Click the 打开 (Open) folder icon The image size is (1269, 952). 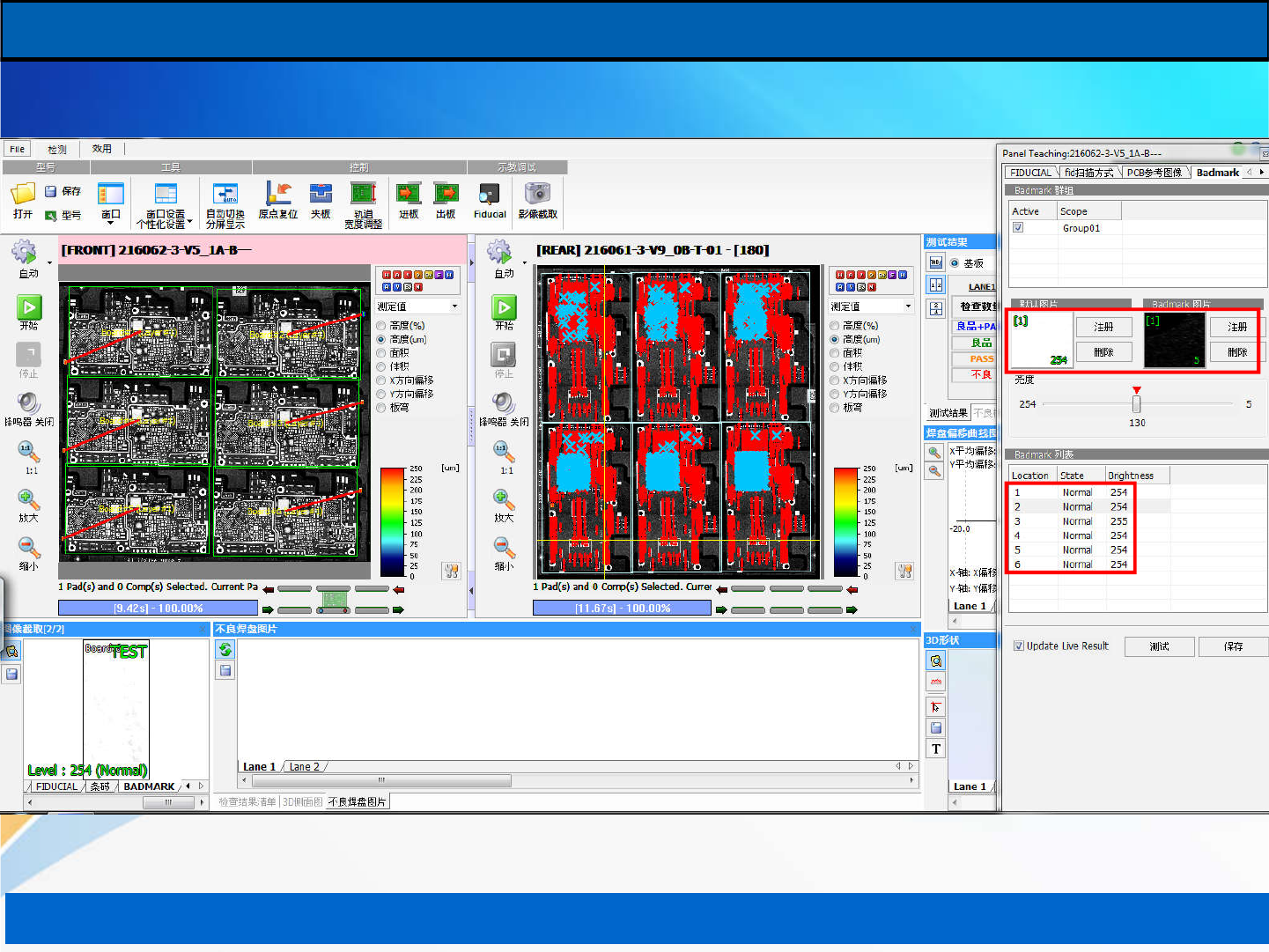22,195
